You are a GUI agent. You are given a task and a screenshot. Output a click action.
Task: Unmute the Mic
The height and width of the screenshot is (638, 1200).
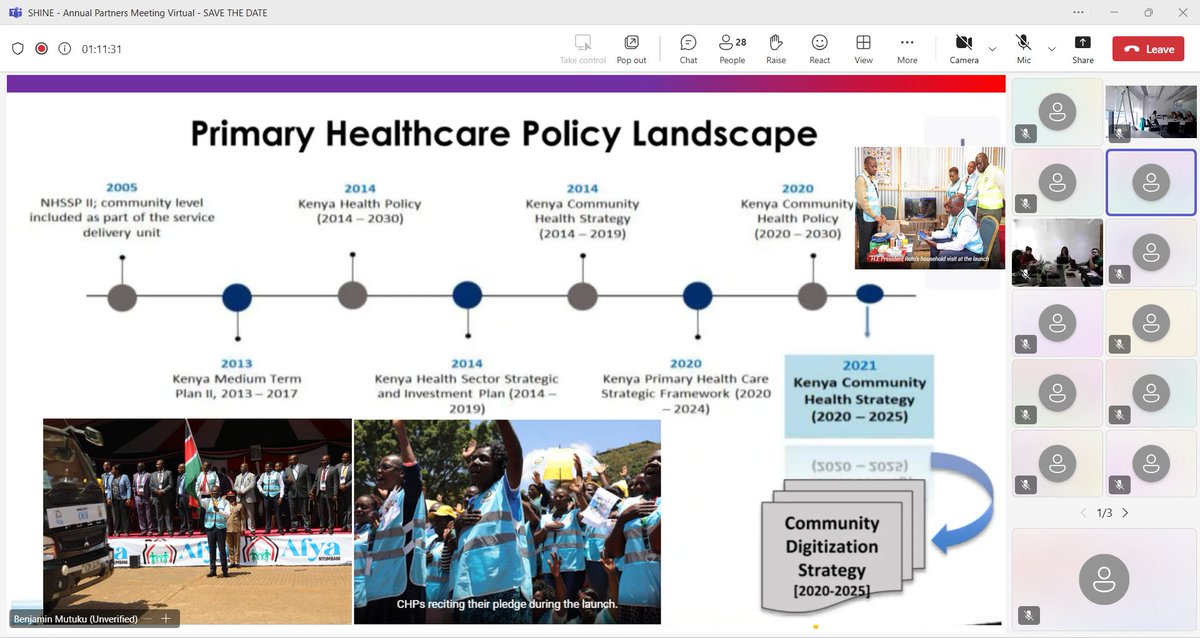click(1023, 48)
